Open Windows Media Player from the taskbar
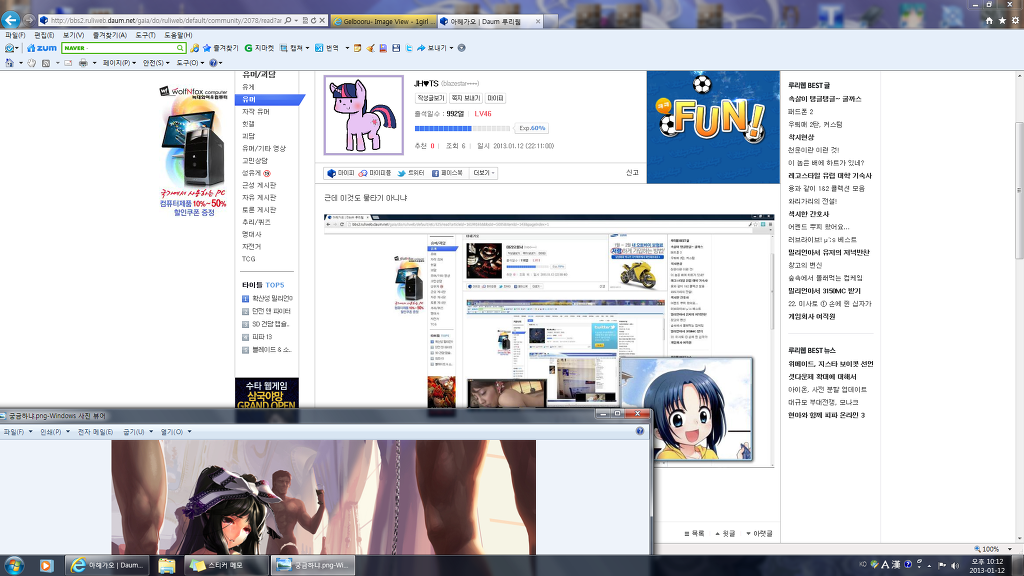The height and width of the screenshot is (576, 1024). (45, 566)
